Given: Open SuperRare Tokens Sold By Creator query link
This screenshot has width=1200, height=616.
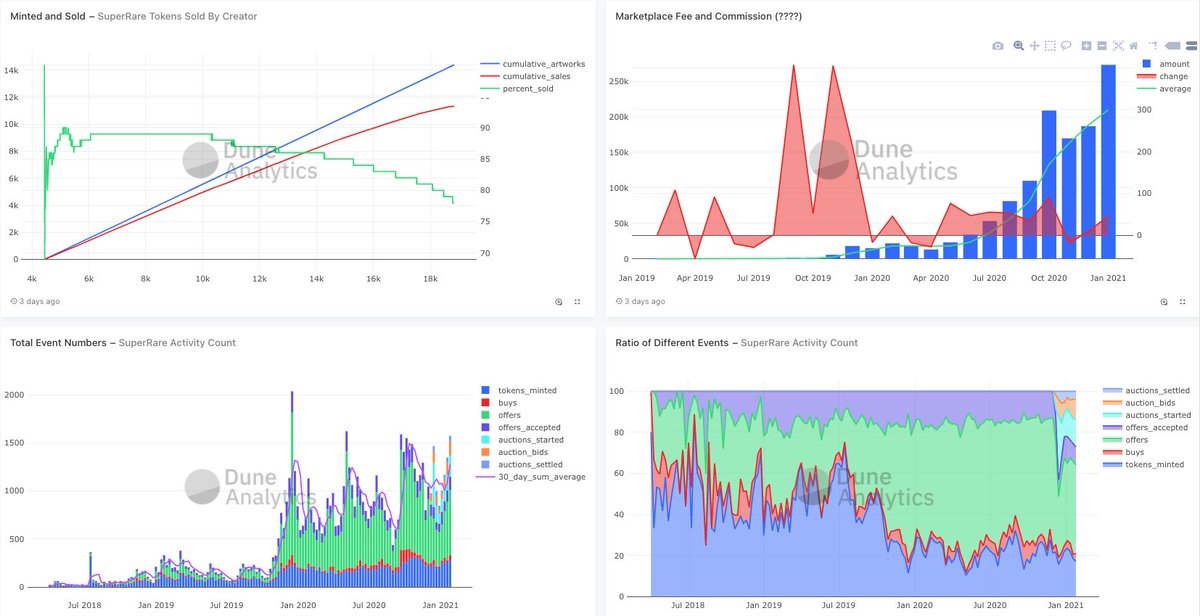Looking at the screenshot, I should [x=178, y=17].
